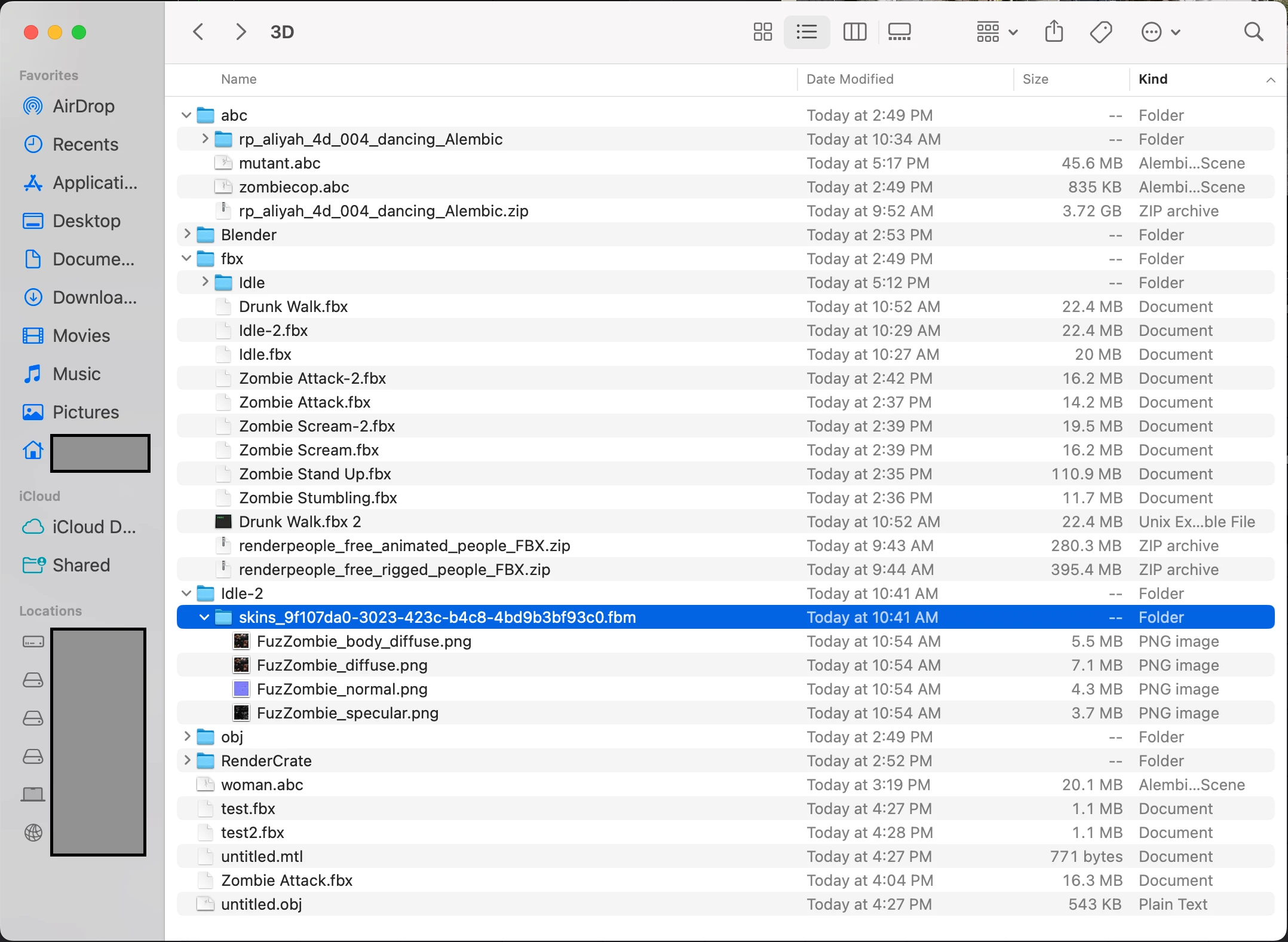
Task: Sort by Date Modified column
Action: point(850,79)
